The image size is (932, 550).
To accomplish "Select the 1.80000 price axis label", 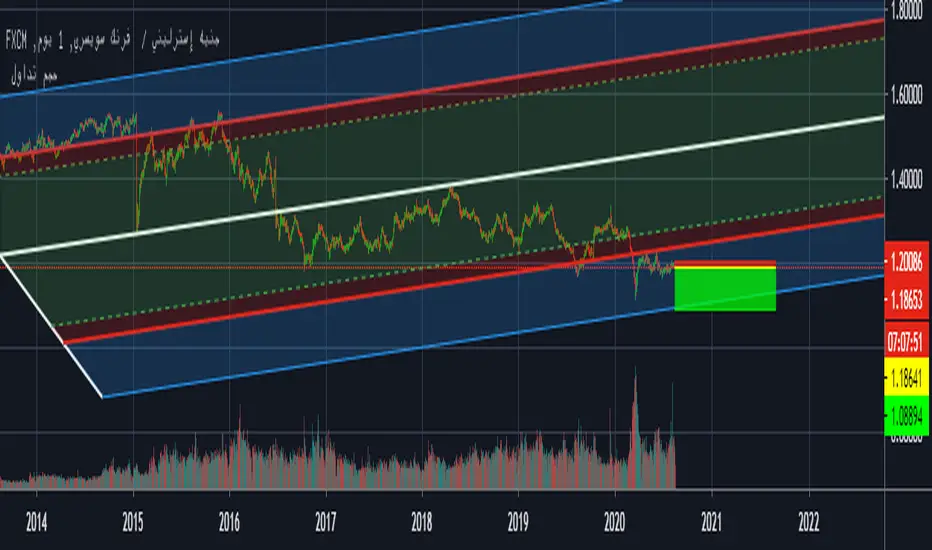I will coord(906,12).
